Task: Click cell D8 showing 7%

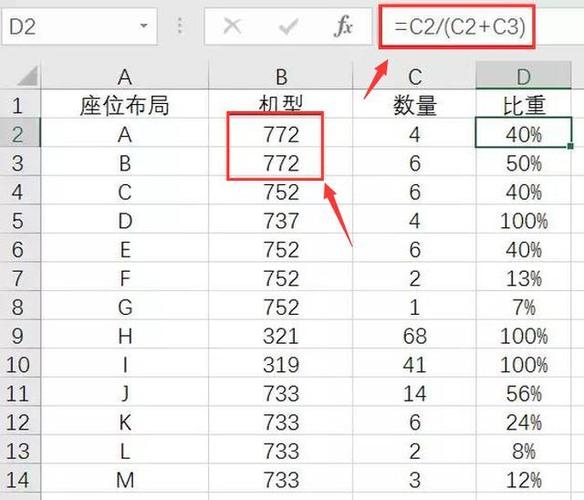Action: tap(523, 305)
